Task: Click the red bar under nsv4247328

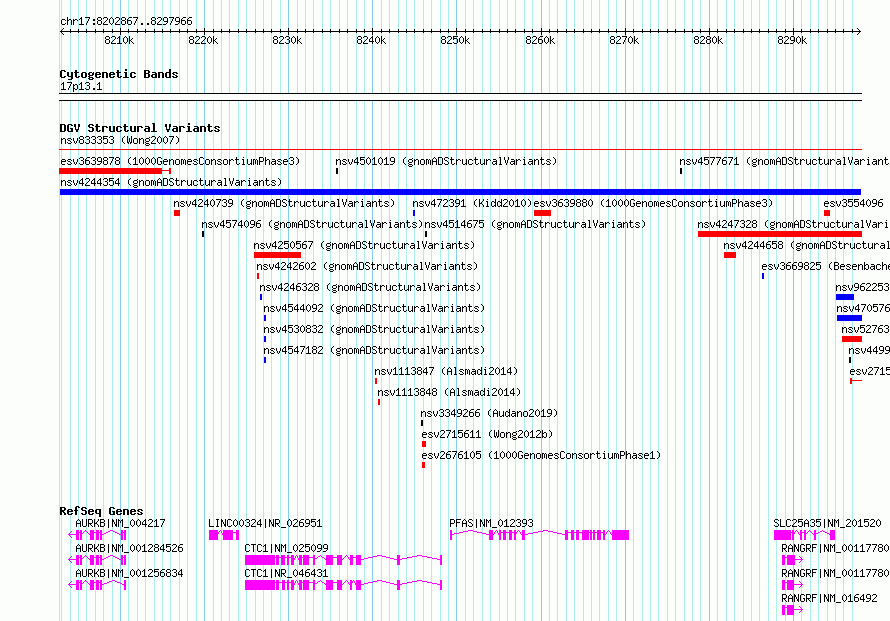Action: coord(780,234)
